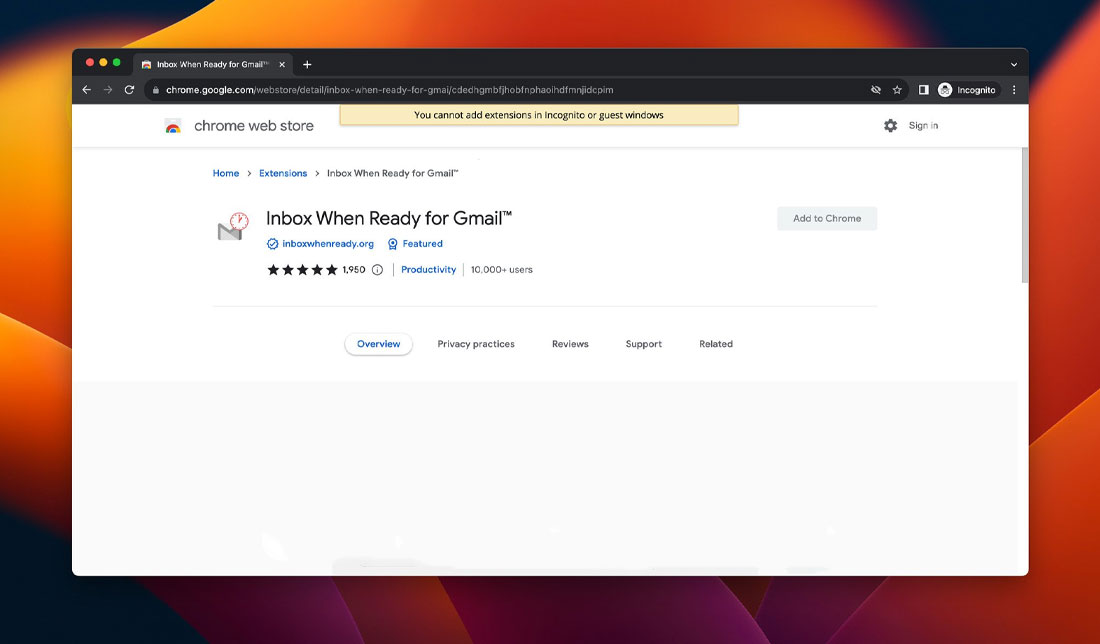Open the Privacy practices tab
This screenshot has width=1100, height=644.
[476, 343]
